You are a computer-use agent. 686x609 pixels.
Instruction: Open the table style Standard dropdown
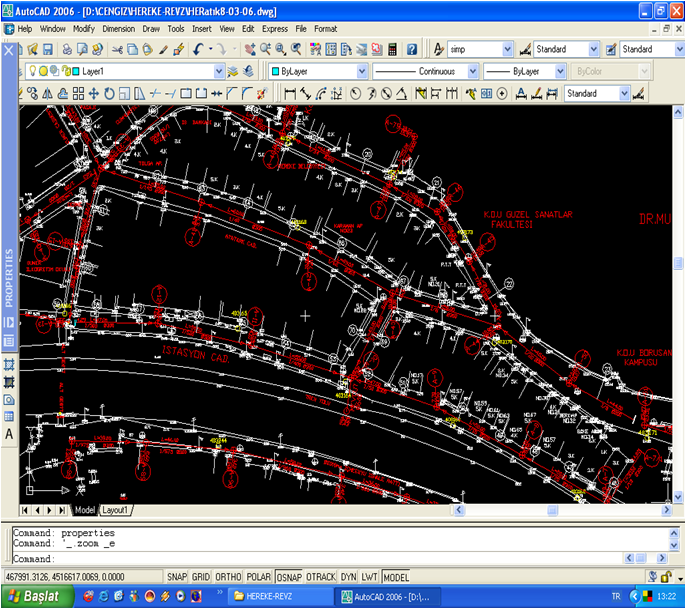679,49
